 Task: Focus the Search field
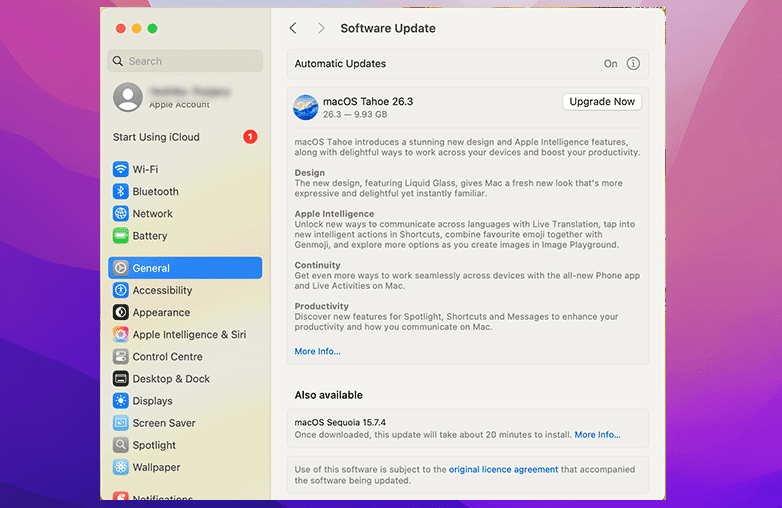185,61
